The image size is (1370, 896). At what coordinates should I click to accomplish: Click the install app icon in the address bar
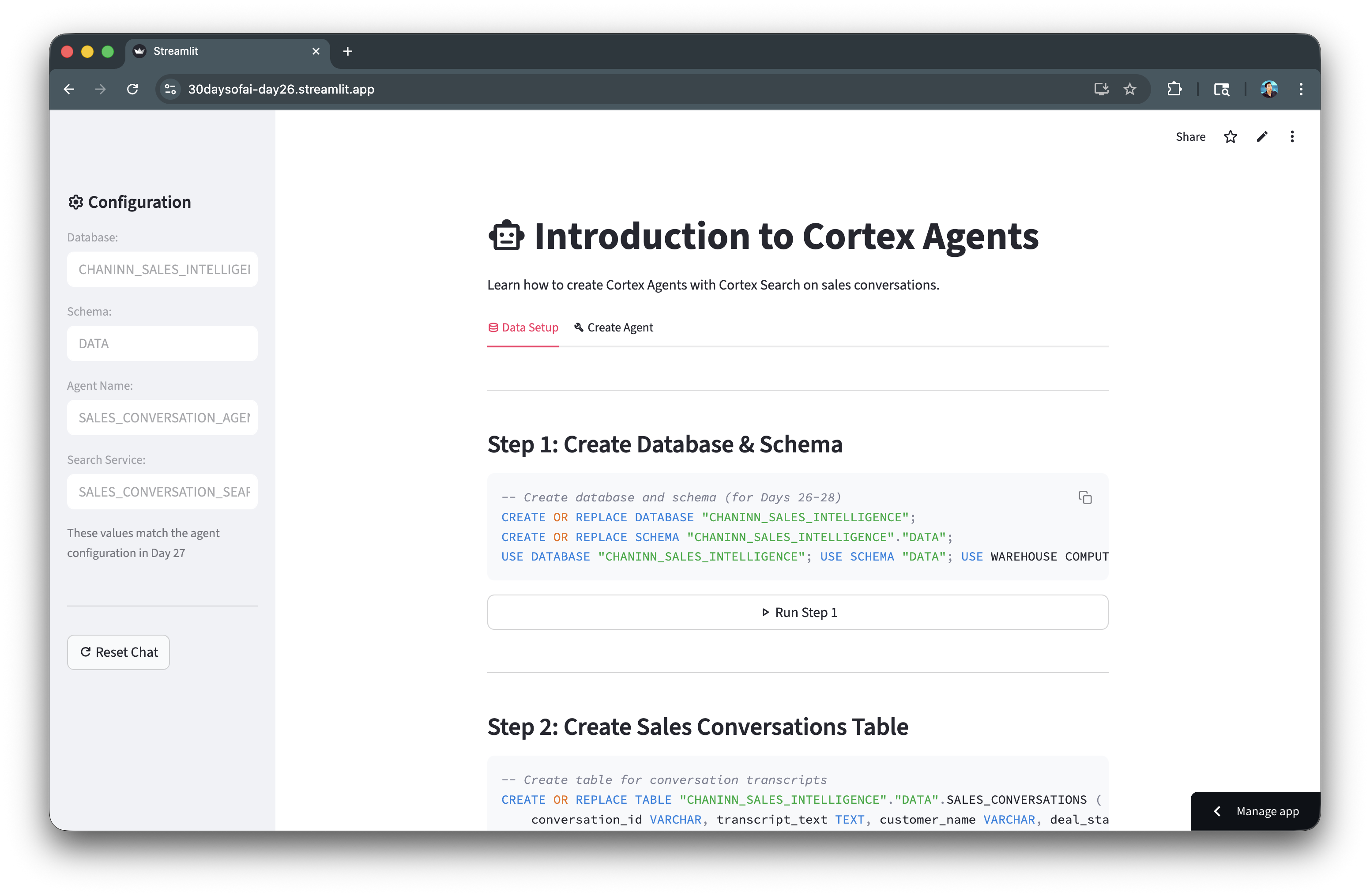(x=1101, y=89)
